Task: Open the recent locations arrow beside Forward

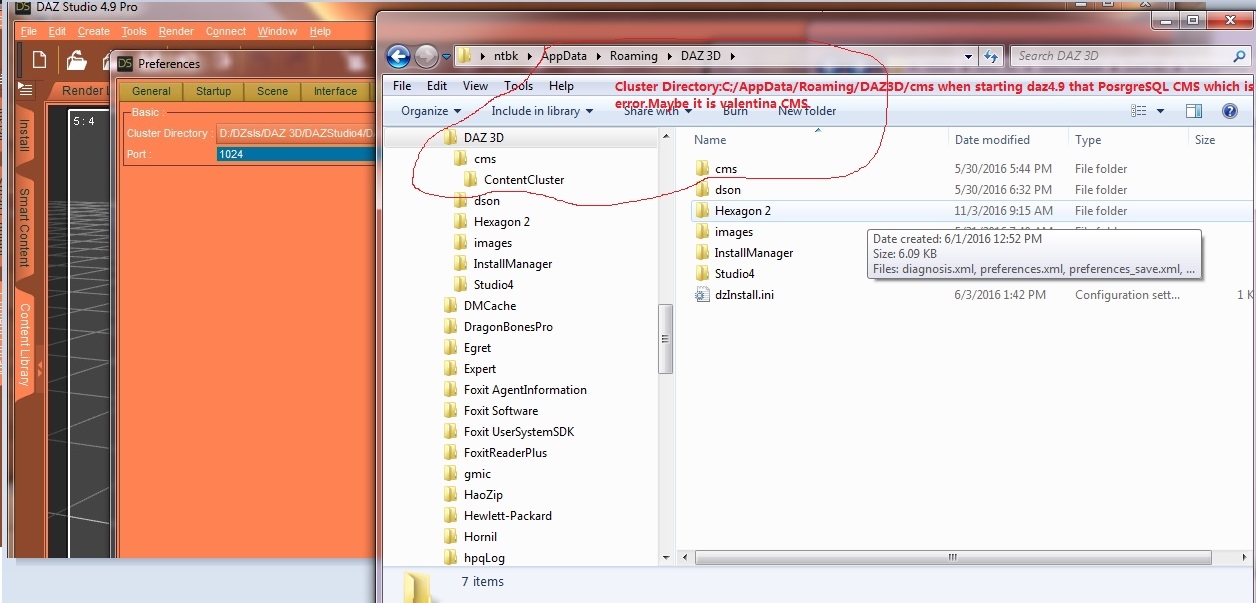Action: [x=446, y=57]
